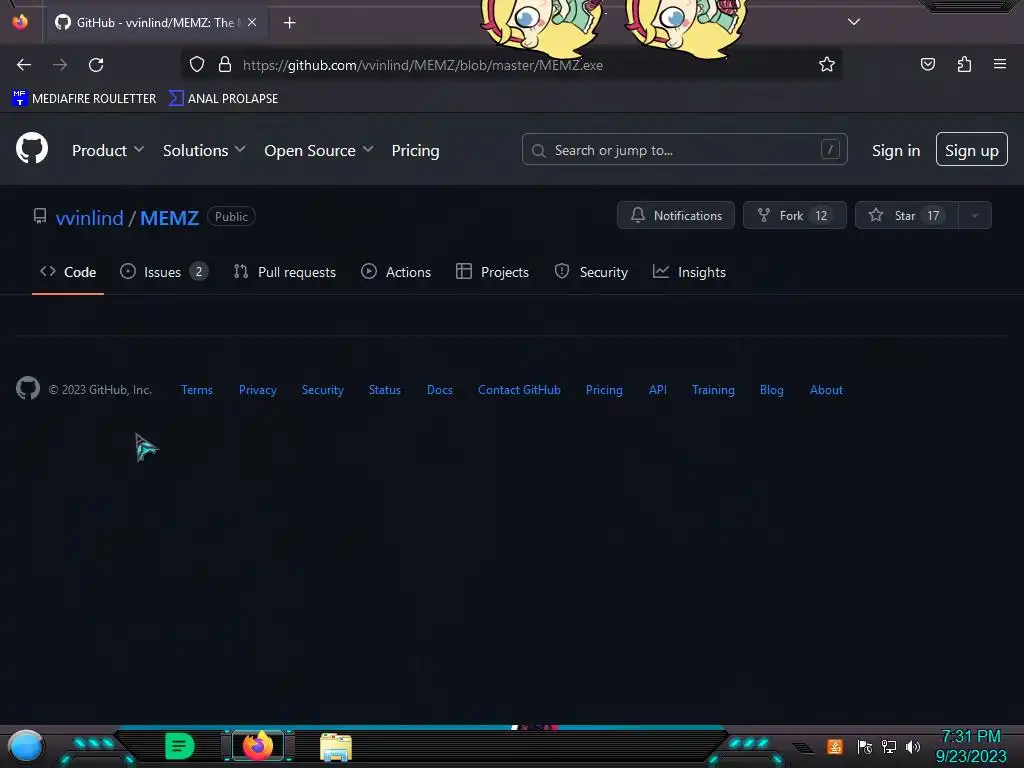Switch to the Actions tab
Viewport: 1024px width, 768px height.
396,272
